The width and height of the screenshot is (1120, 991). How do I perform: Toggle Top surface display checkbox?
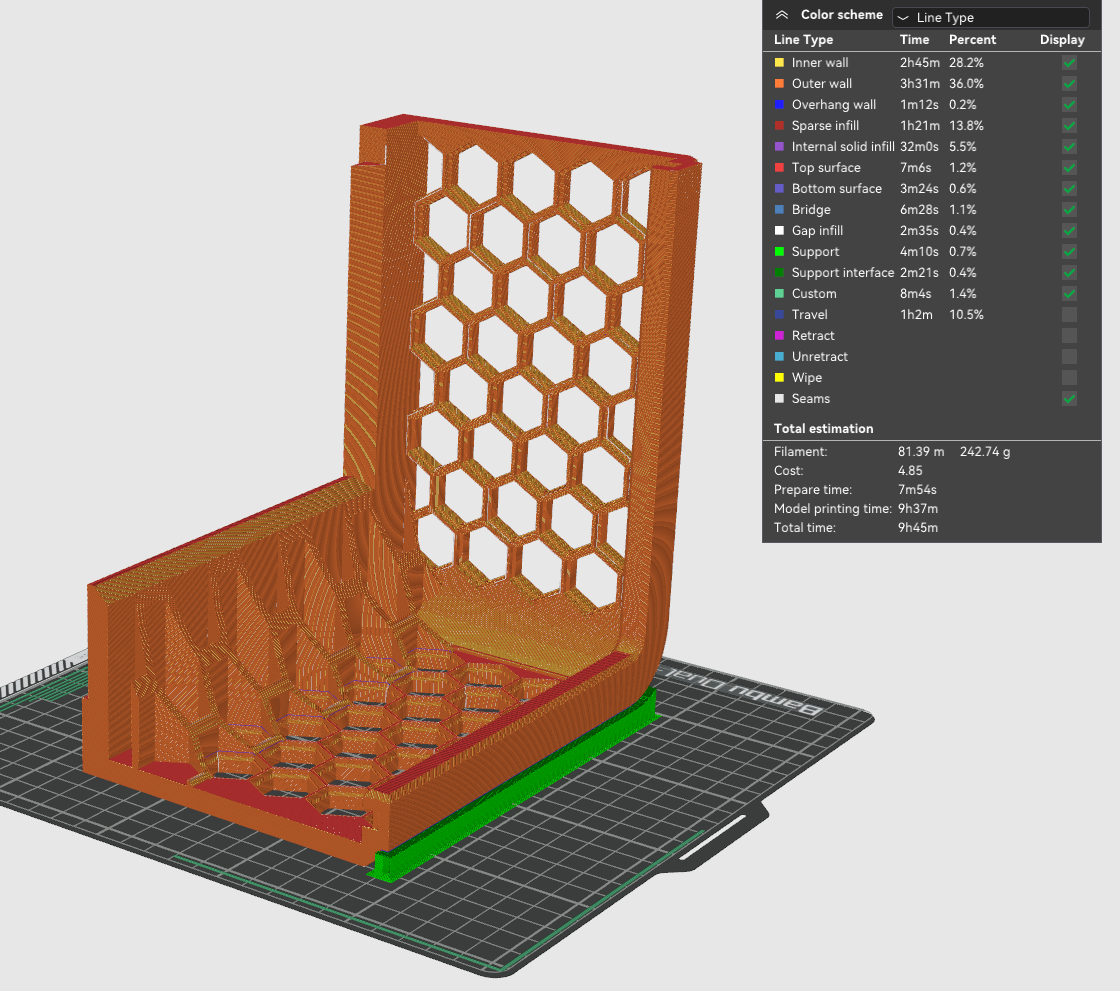click(x=1069, y=168)
